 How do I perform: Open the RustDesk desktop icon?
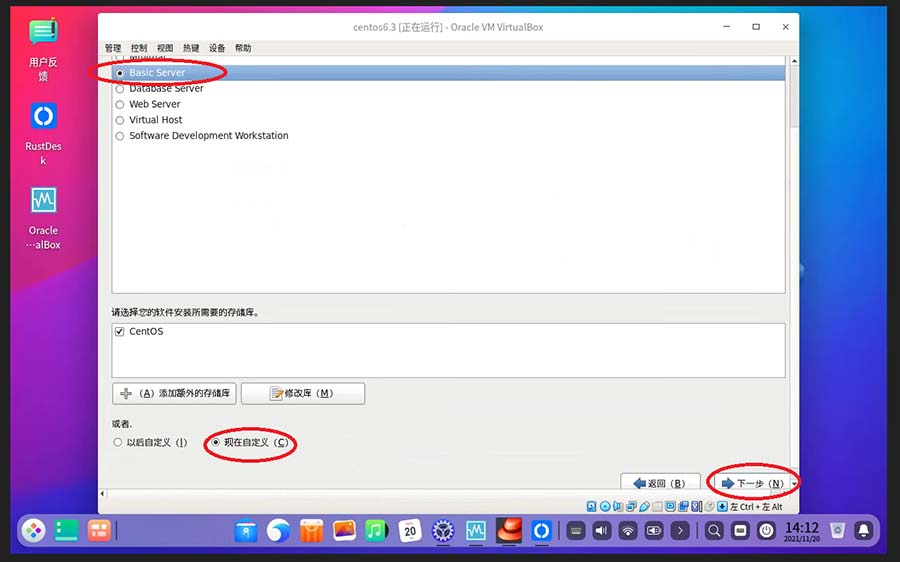43,134
